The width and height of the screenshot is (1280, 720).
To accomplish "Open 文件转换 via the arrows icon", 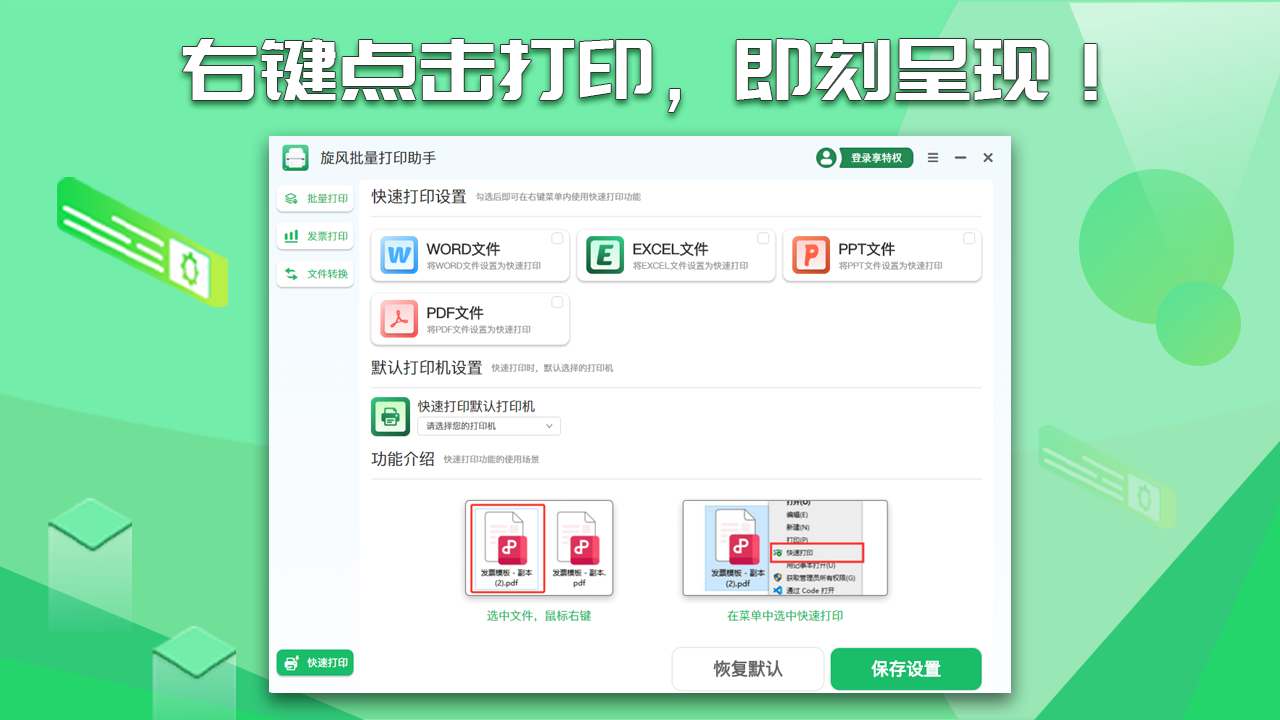I will [x=290, y=273].
